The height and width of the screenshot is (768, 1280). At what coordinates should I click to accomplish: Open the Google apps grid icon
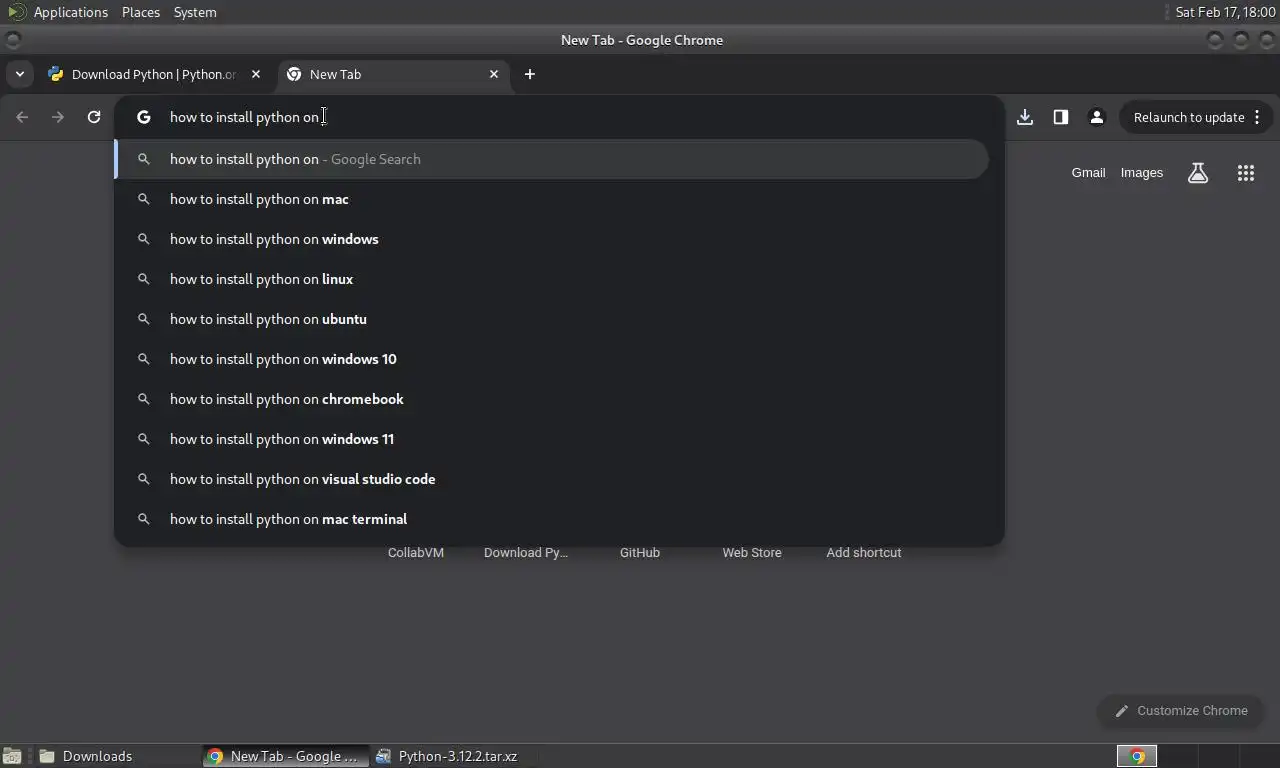point(1246,173)
